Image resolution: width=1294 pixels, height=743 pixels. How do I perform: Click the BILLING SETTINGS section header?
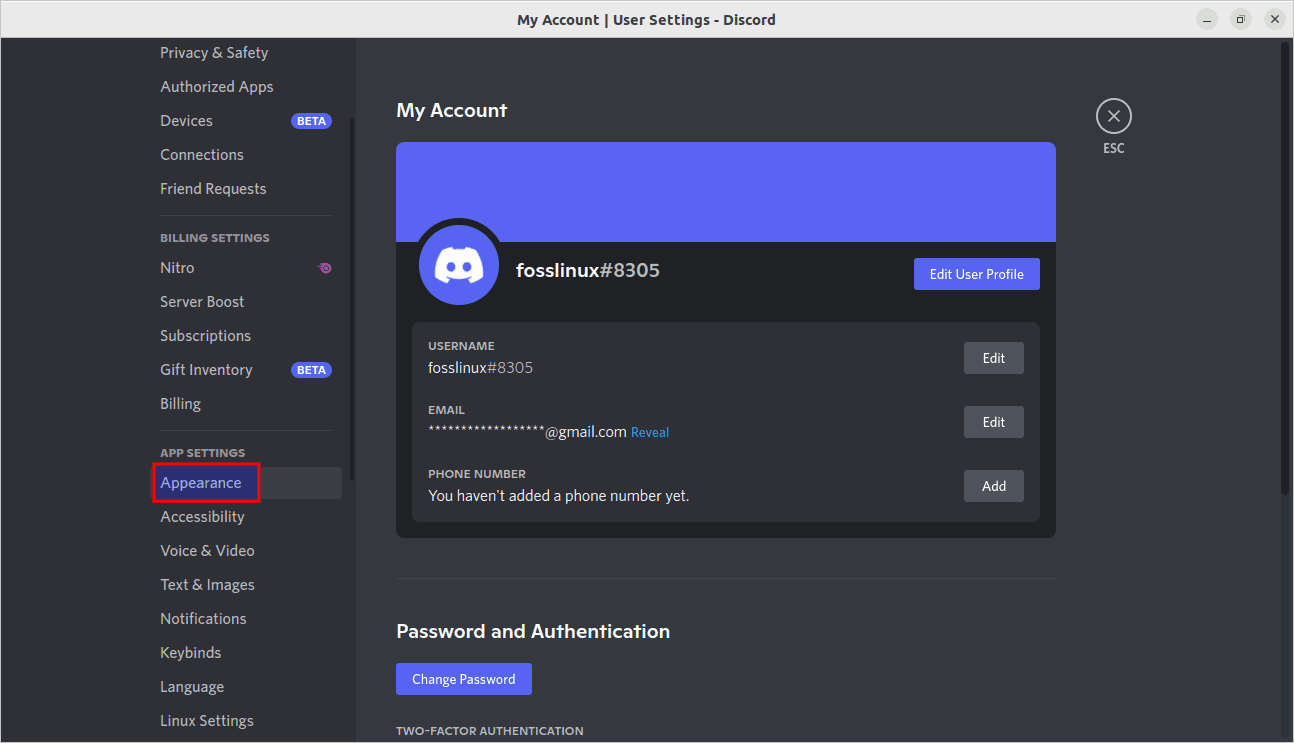click(215, 238)
